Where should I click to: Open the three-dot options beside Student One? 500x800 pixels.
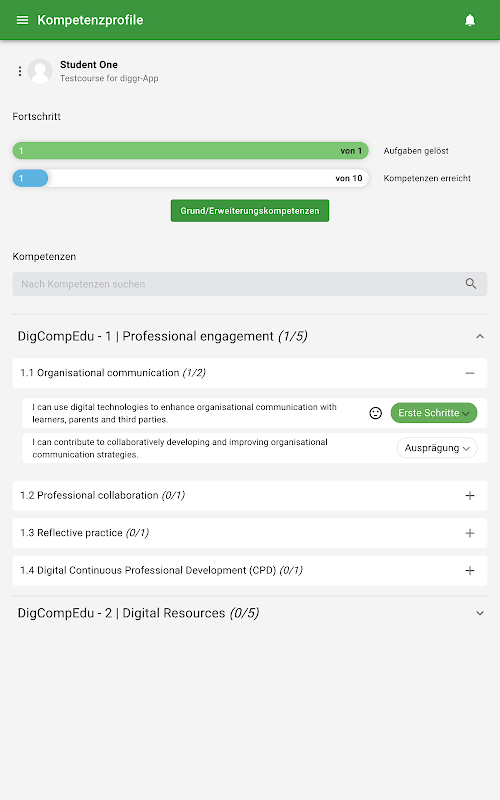[20, 71]
